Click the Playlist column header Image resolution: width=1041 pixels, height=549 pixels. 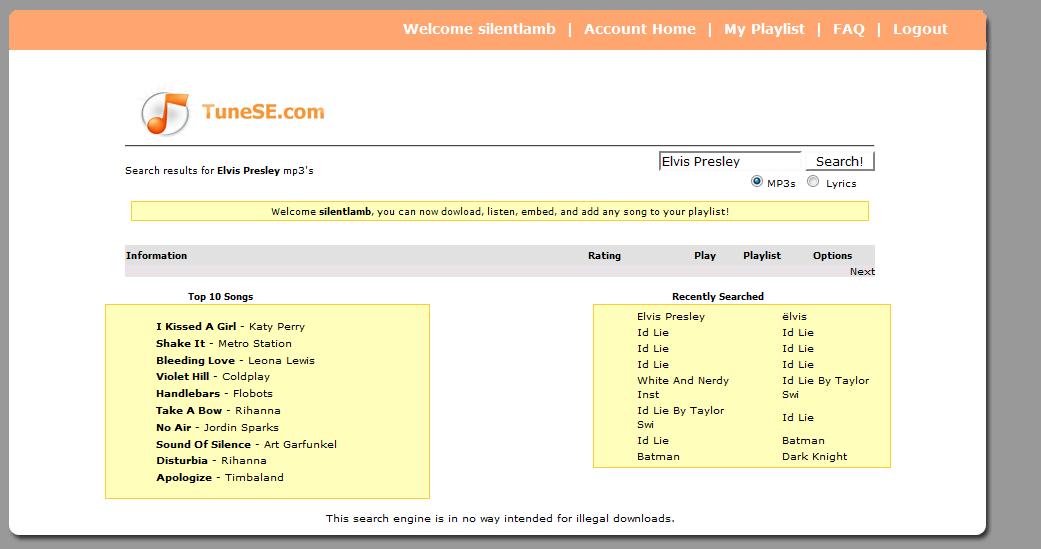[761, 256]
